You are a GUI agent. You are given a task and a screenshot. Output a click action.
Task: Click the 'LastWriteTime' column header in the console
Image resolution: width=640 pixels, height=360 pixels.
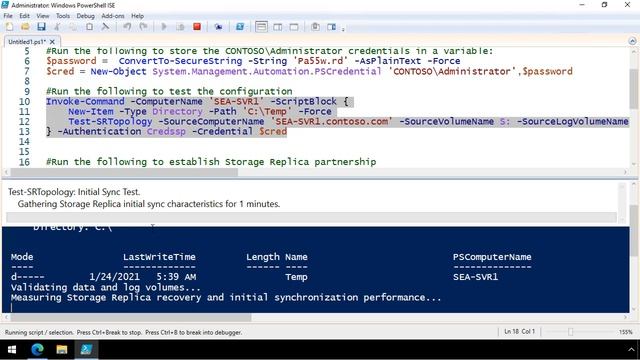click(x=159, y=257)
